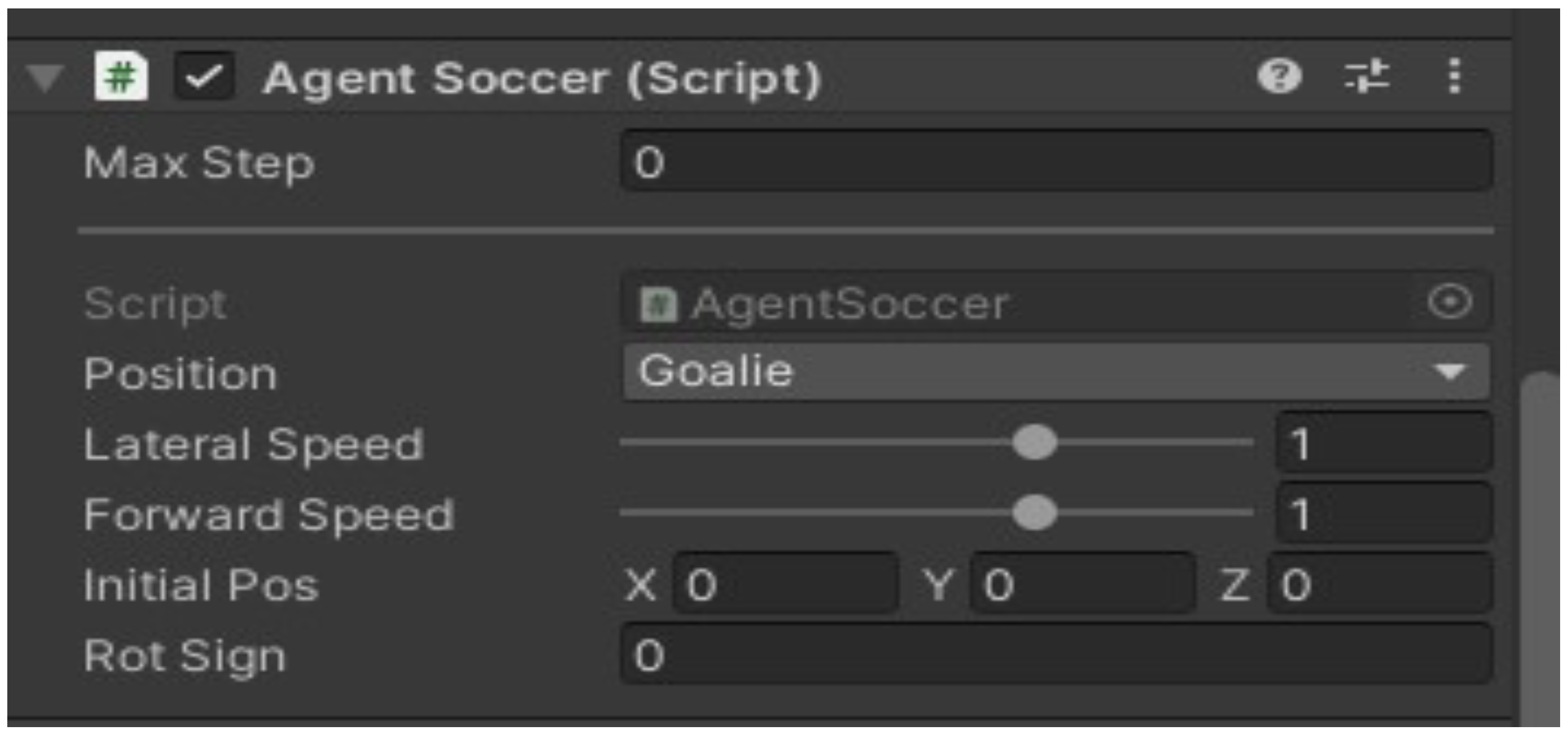Click the C# script icon in header
Screen dimensions: 1568x735
[x=120, y=77]
